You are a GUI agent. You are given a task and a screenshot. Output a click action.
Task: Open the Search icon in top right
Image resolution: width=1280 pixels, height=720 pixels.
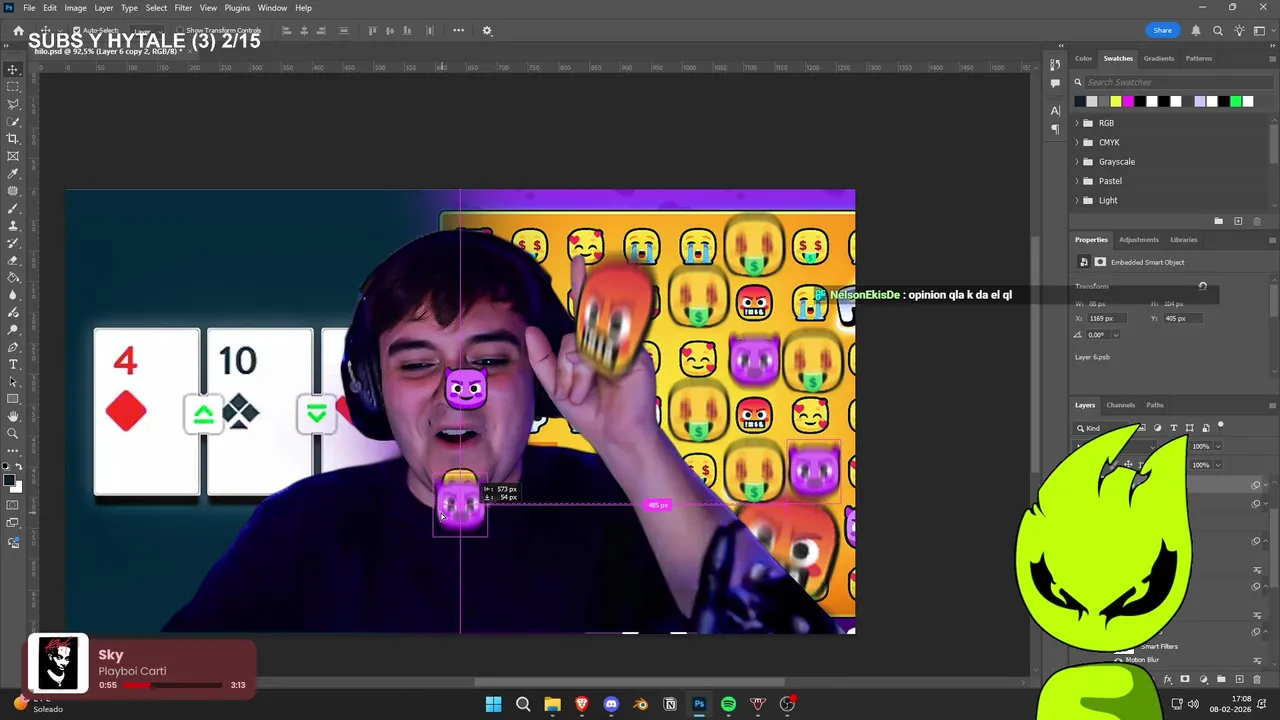click(1217, 30)
